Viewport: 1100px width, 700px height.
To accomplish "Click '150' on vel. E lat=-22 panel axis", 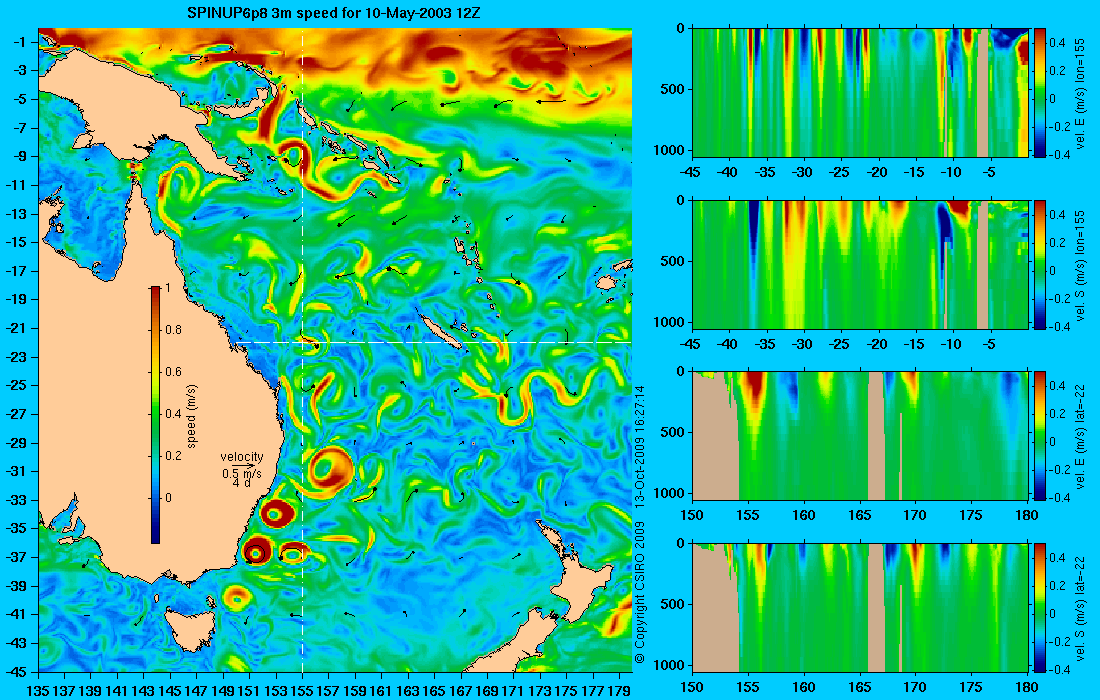I will tap(692, 516).
